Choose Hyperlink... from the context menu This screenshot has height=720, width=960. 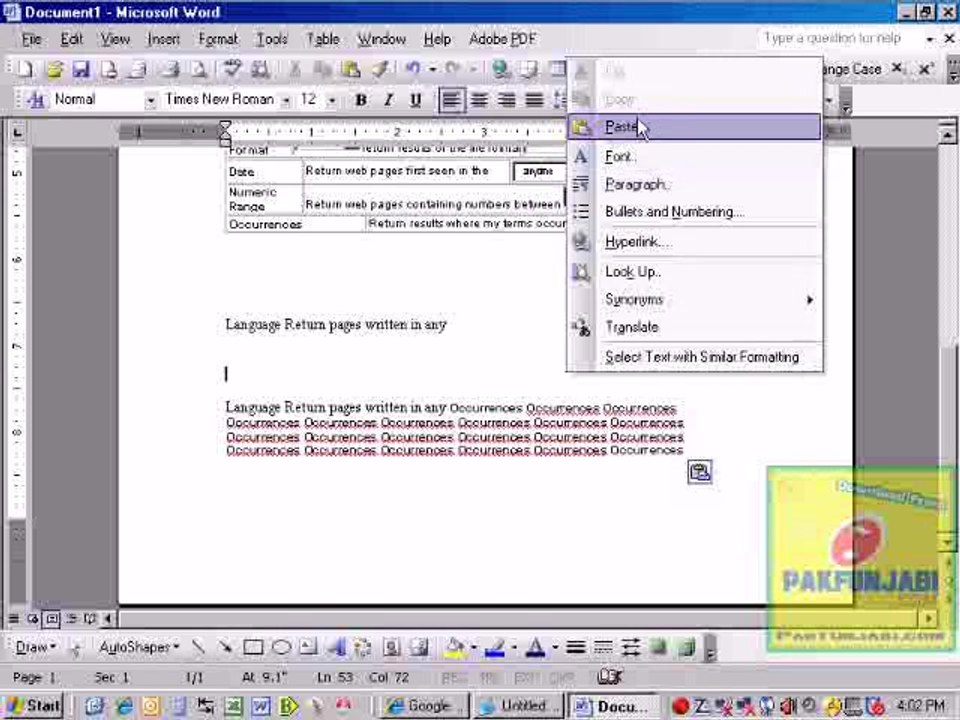coord(694,242)
